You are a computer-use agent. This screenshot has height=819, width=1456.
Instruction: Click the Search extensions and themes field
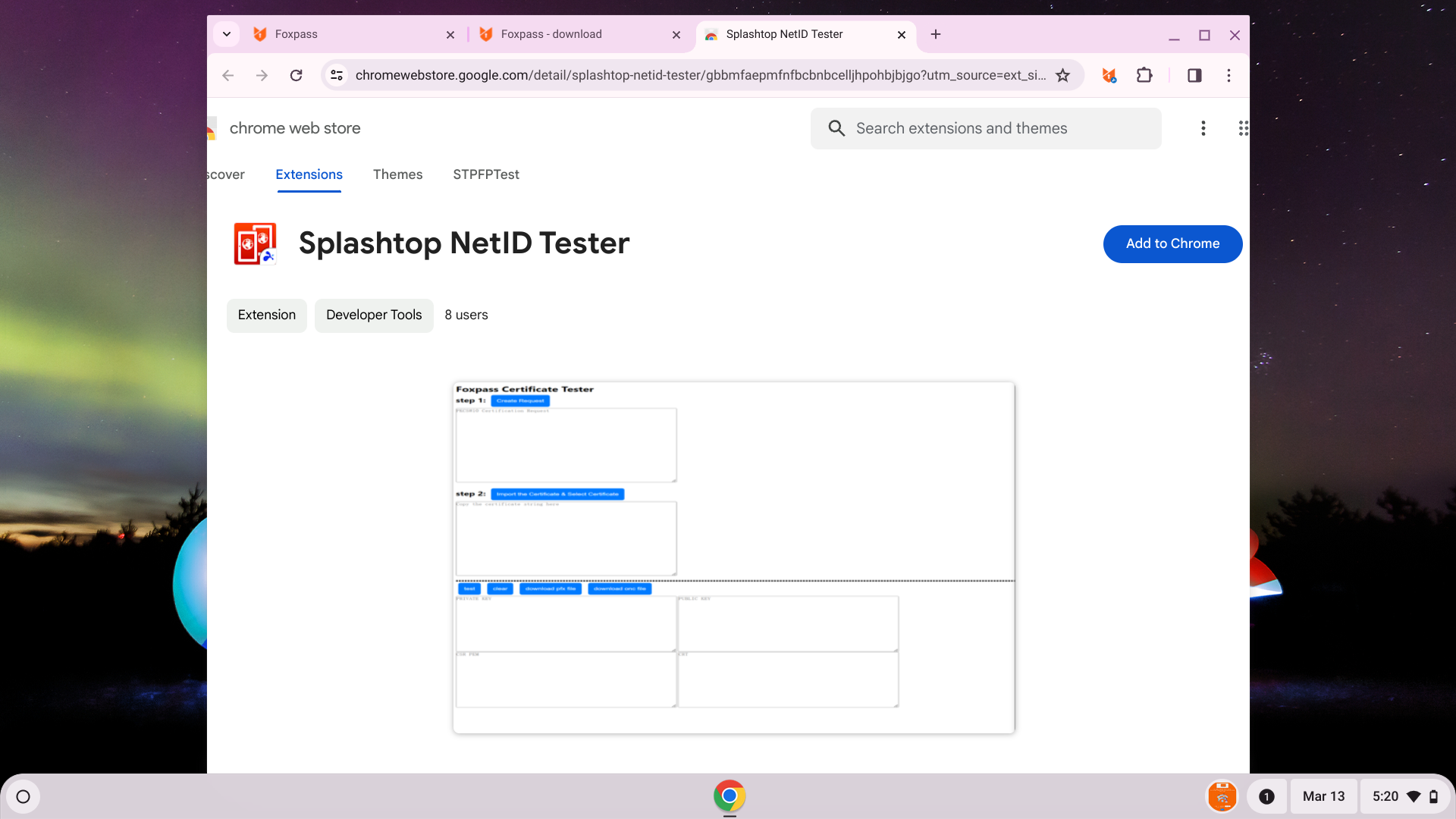tap(985, 128)
